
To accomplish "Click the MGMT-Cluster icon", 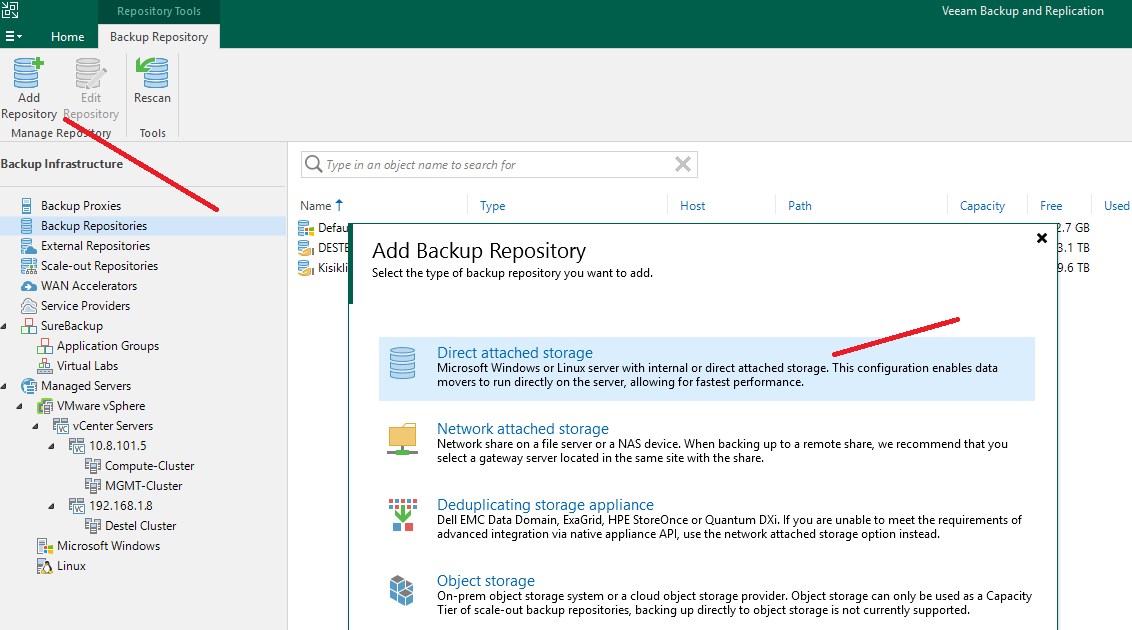I will pyautogui.click(x=92, y=486).
